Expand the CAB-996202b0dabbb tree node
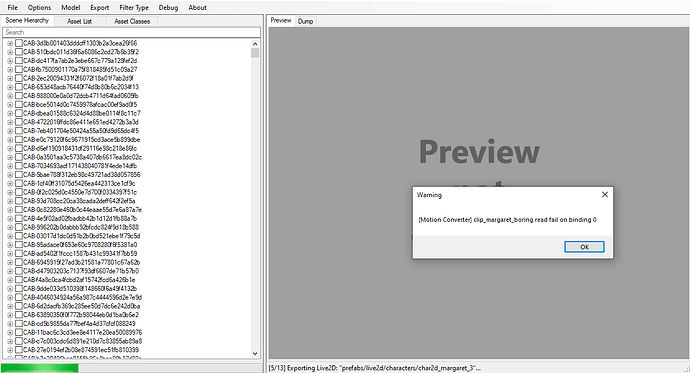Image resolution: width=690 pixels, height=373 pixels. coord(10,227)
